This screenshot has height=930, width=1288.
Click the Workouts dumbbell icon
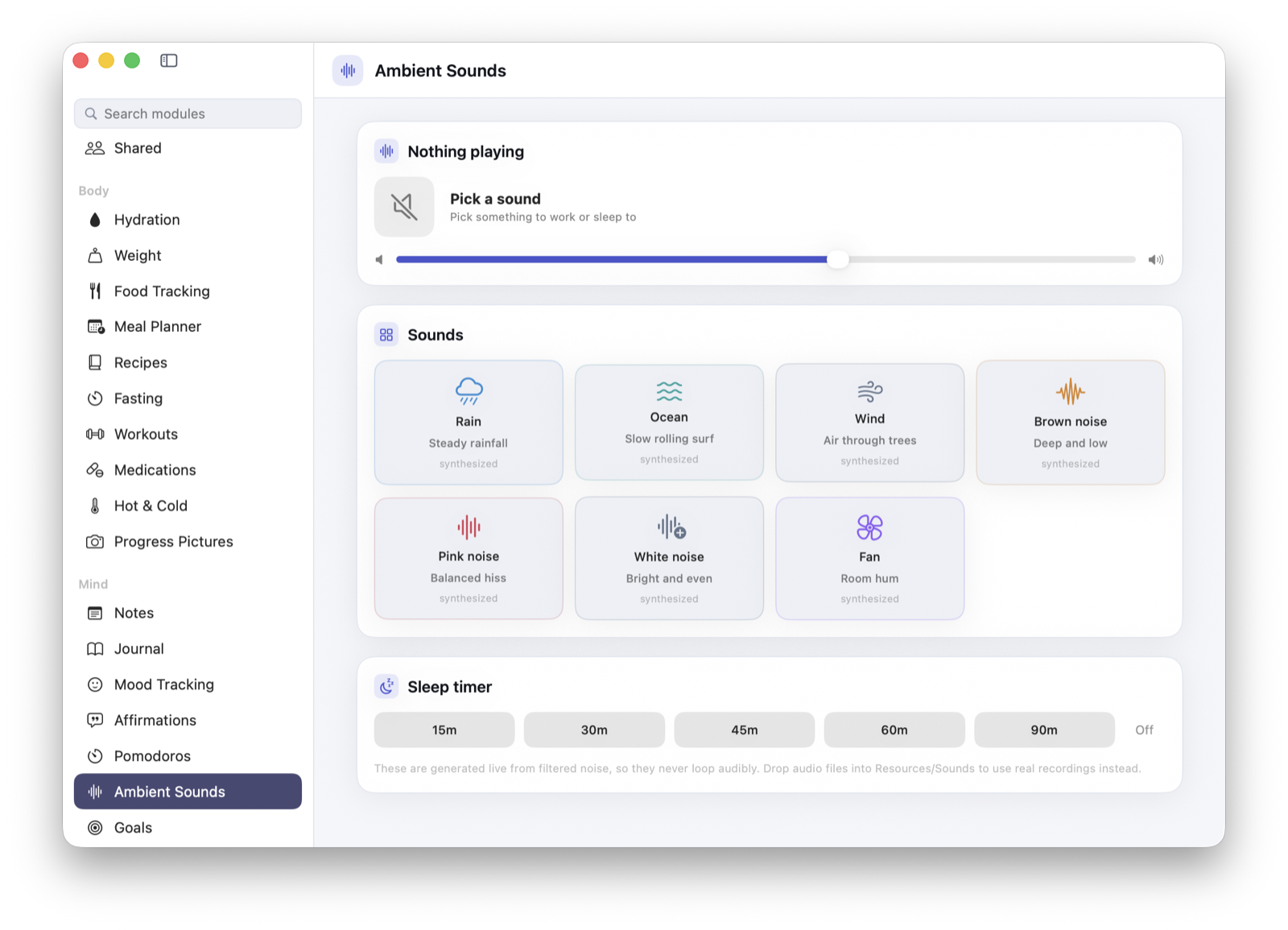tap(95, 434)
